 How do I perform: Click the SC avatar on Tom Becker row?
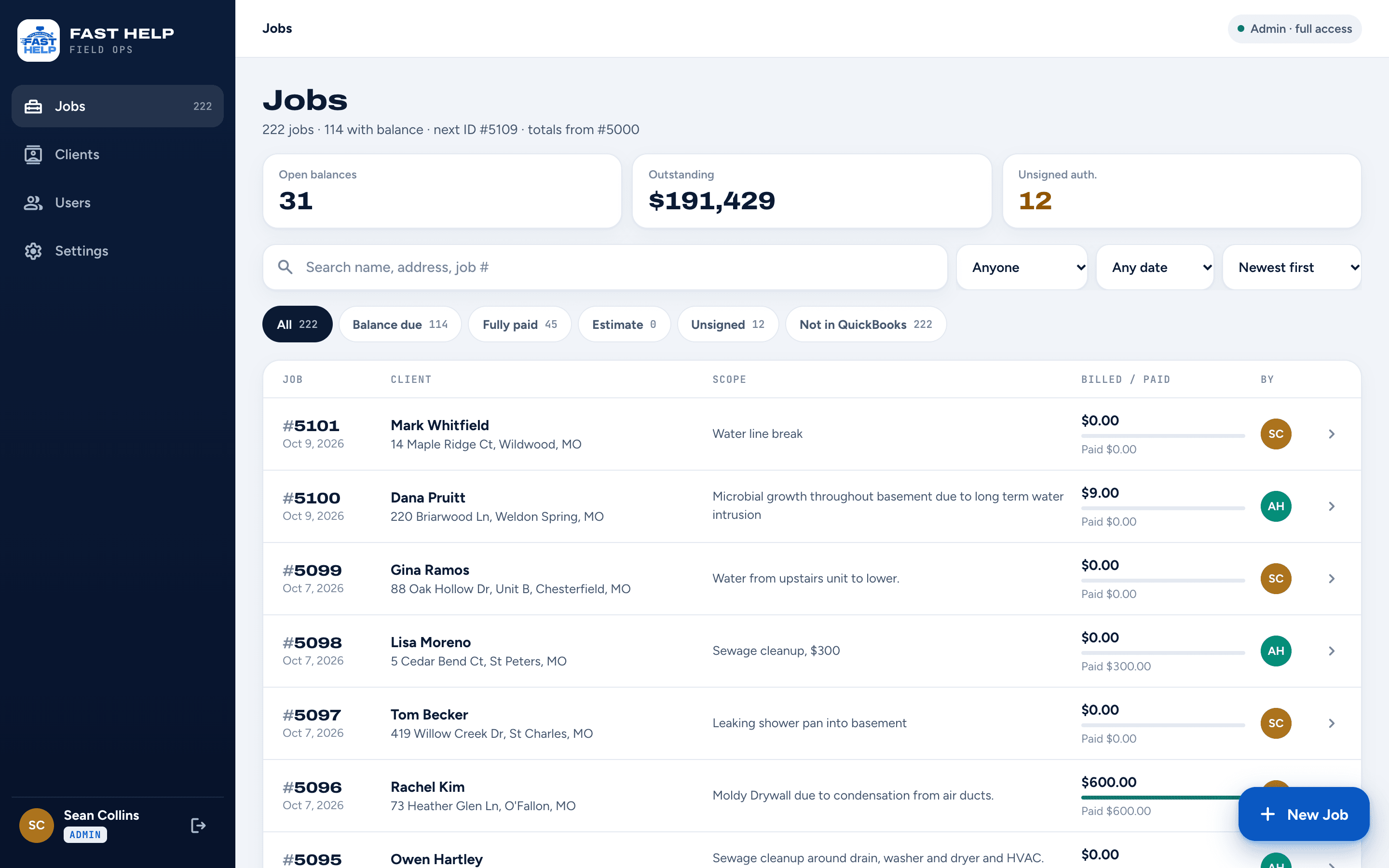pyautogui.click(x=1276, y=723)
